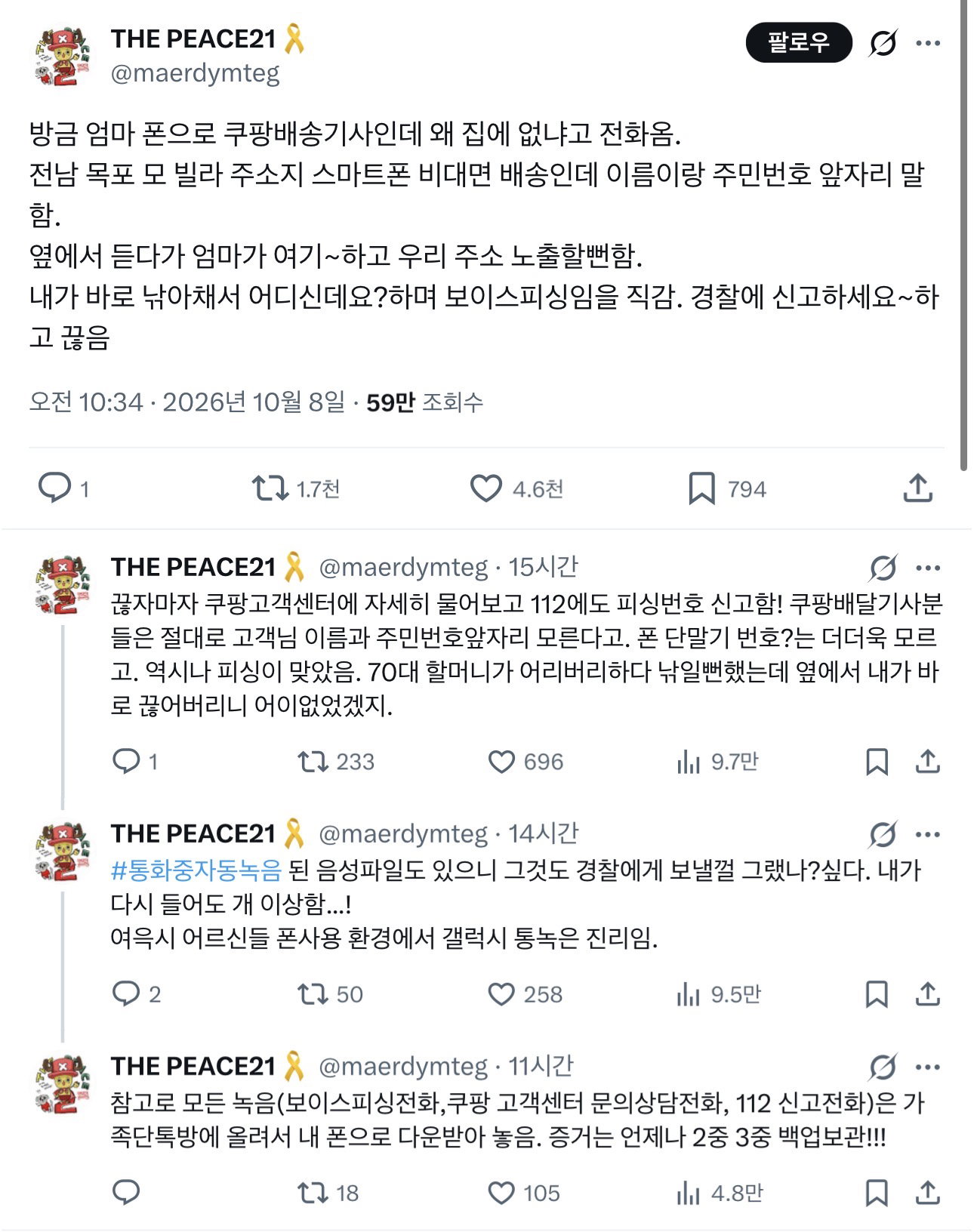Open more options on 15시간 reply

click(x=928, y=568)
